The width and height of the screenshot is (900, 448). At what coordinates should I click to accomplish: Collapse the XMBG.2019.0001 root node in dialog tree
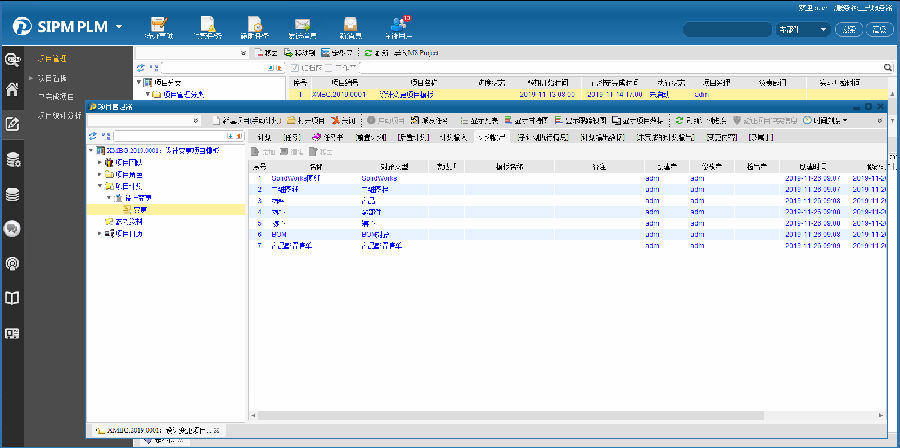91,151
